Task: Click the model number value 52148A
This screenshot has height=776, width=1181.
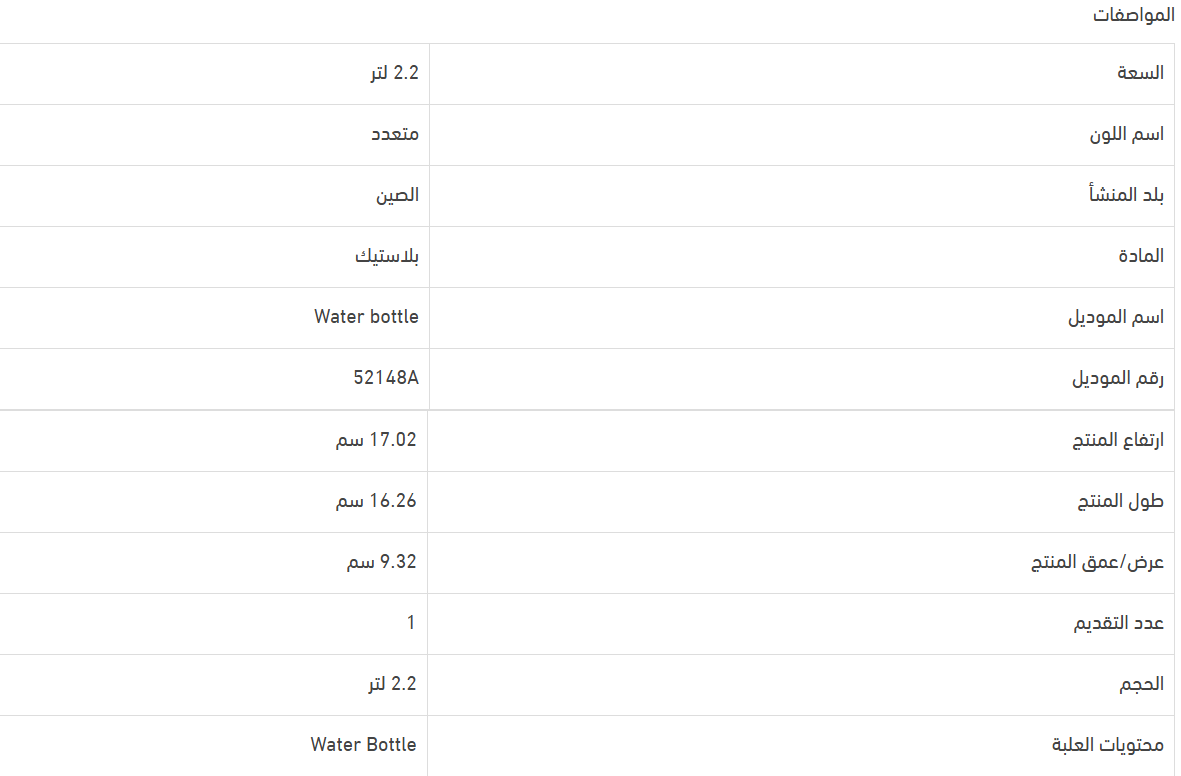Action: [386, 378]
